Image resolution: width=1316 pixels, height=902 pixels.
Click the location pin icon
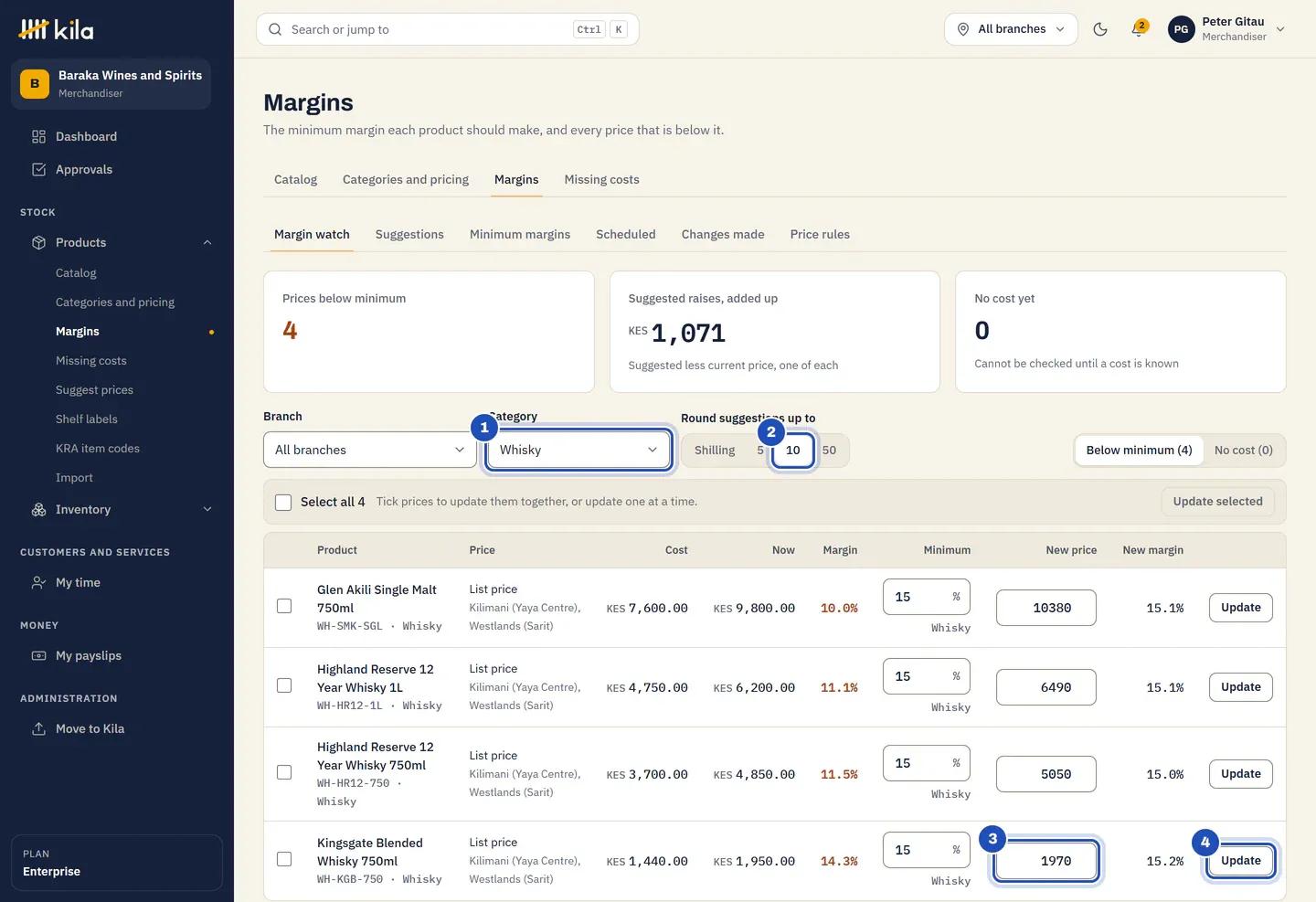point(963,29)
